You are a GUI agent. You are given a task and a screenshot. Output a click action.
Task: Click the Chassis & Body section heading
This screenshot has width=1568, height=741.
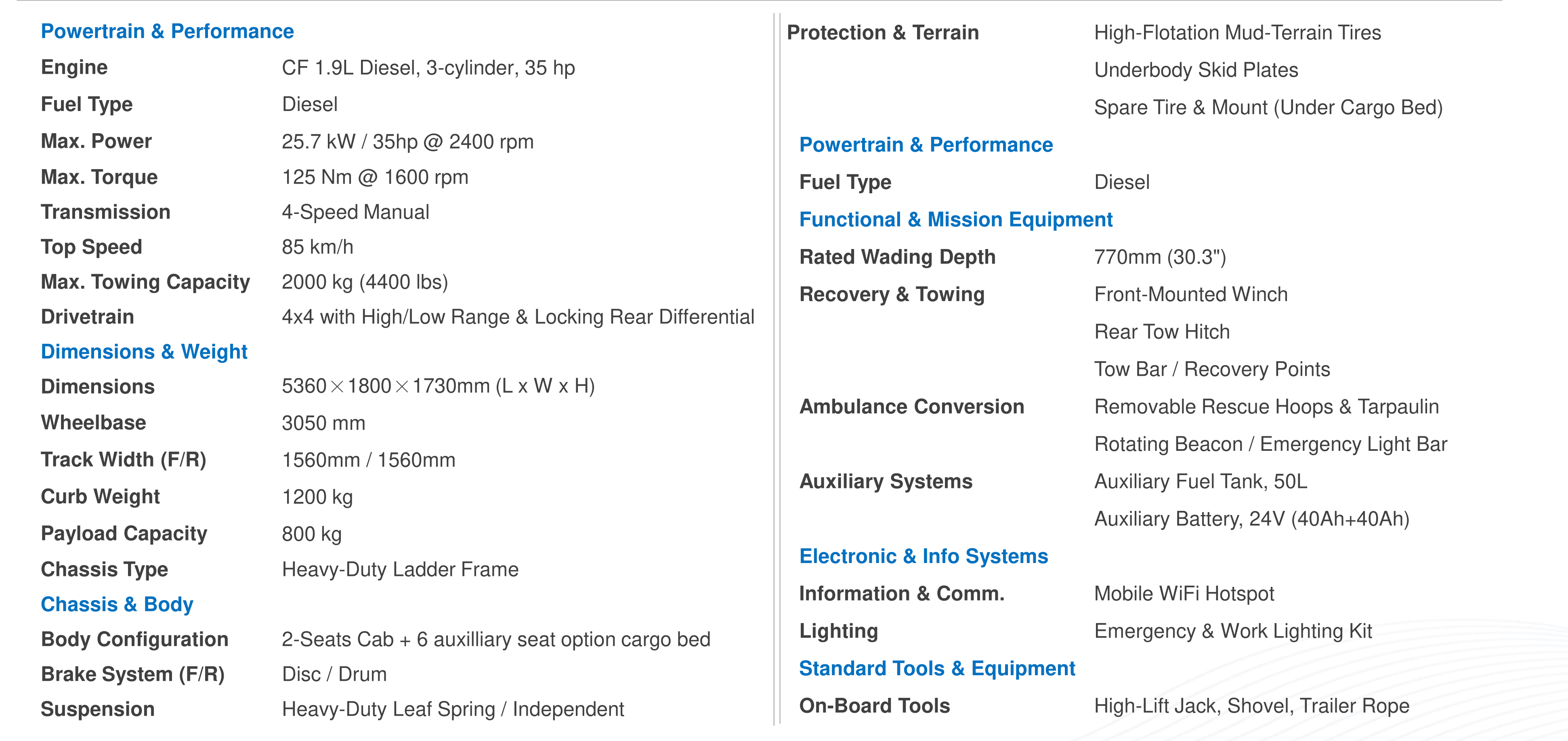coord(117,604)
